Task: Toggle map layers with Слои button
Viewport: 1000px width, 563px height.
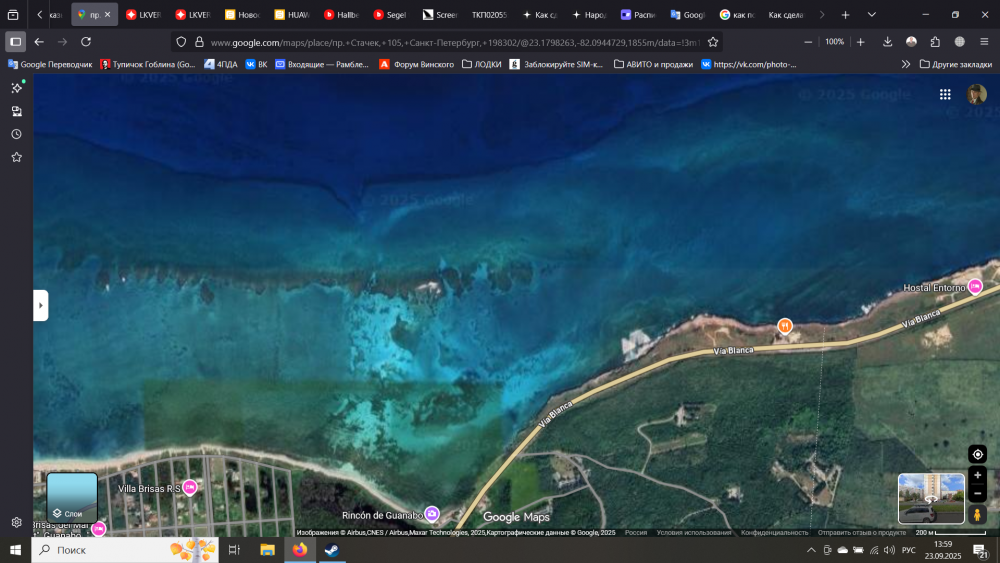Action: point(72,498)
